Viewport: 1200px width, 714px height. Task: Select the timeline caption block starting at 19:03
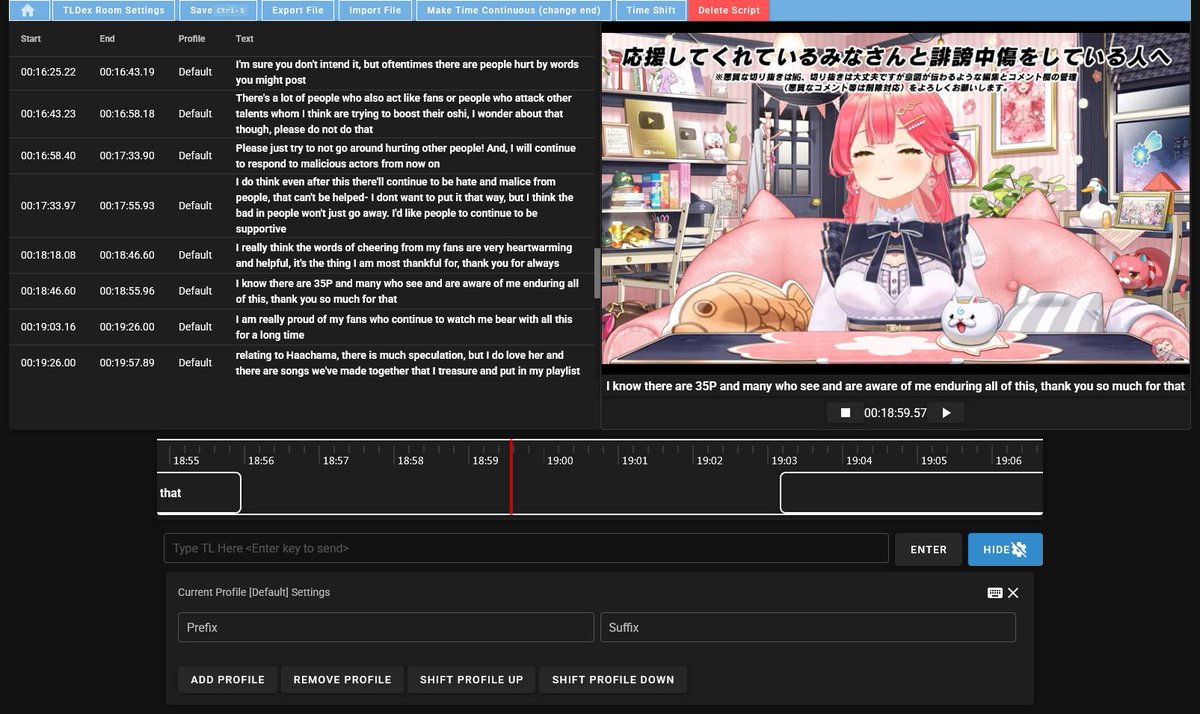[911, 493]
